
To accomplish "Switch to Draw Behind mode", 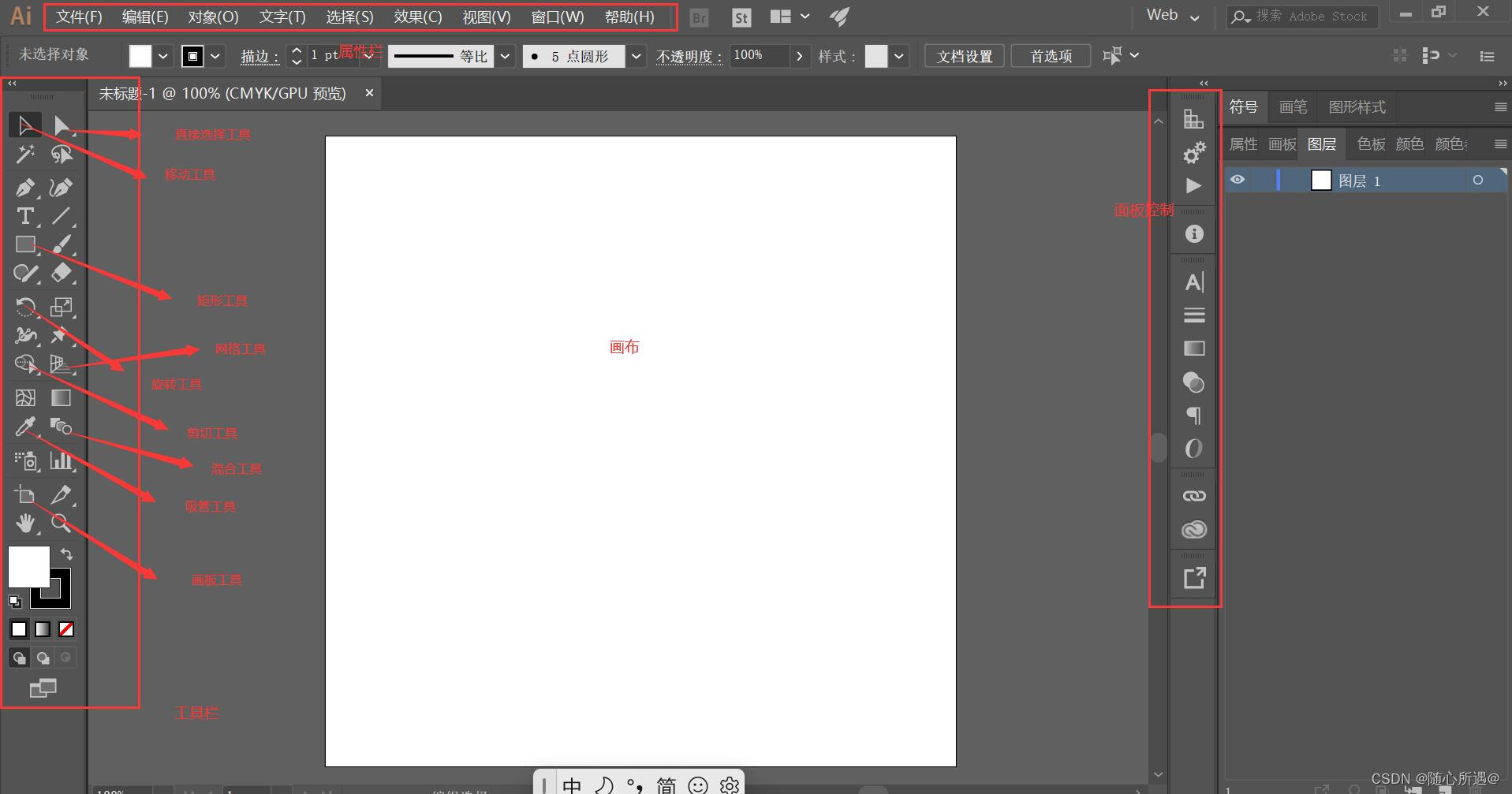I will pos(43,658).
